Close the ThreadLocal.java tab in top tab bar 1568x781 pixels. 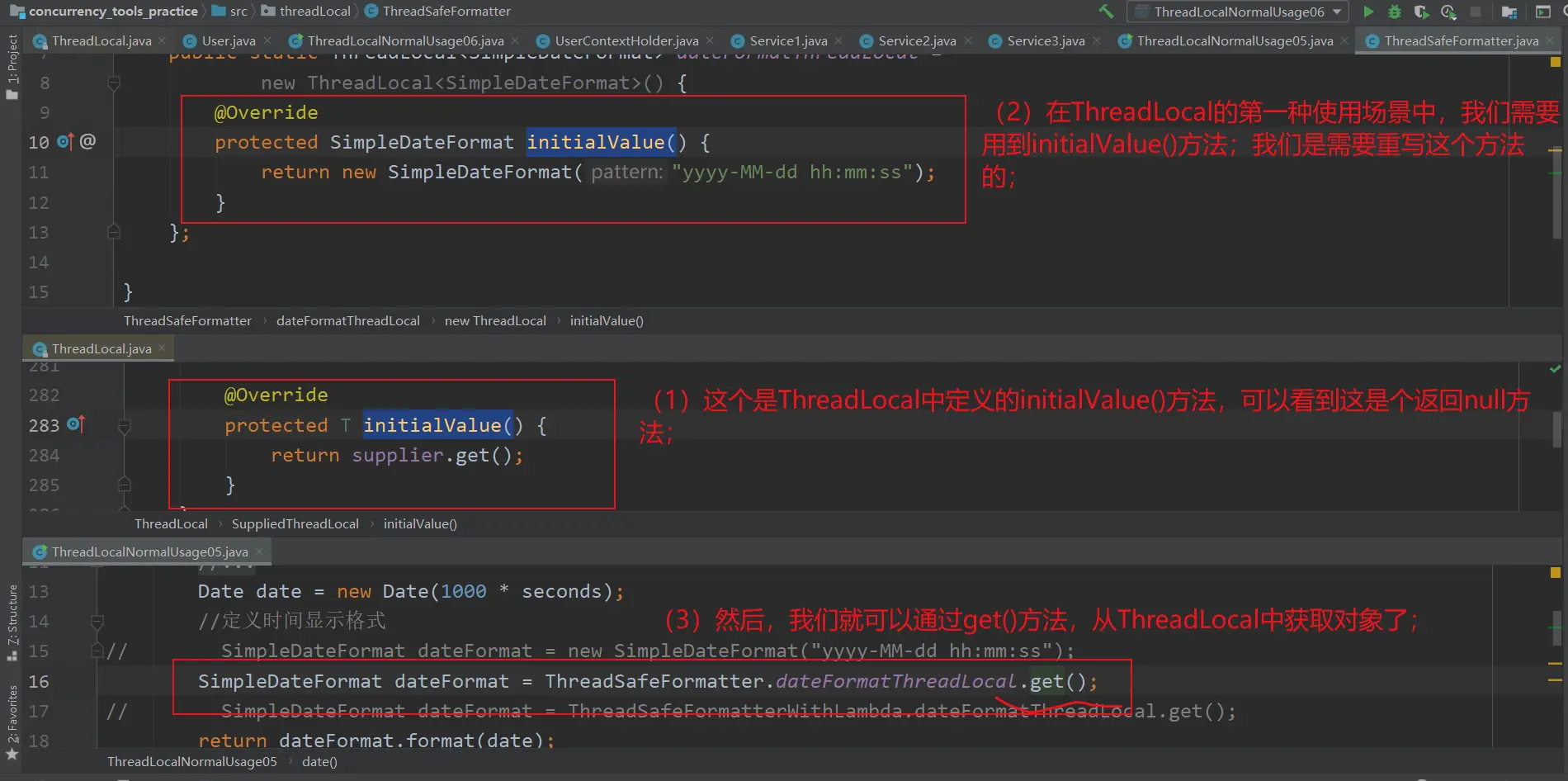tap(162, 40)
